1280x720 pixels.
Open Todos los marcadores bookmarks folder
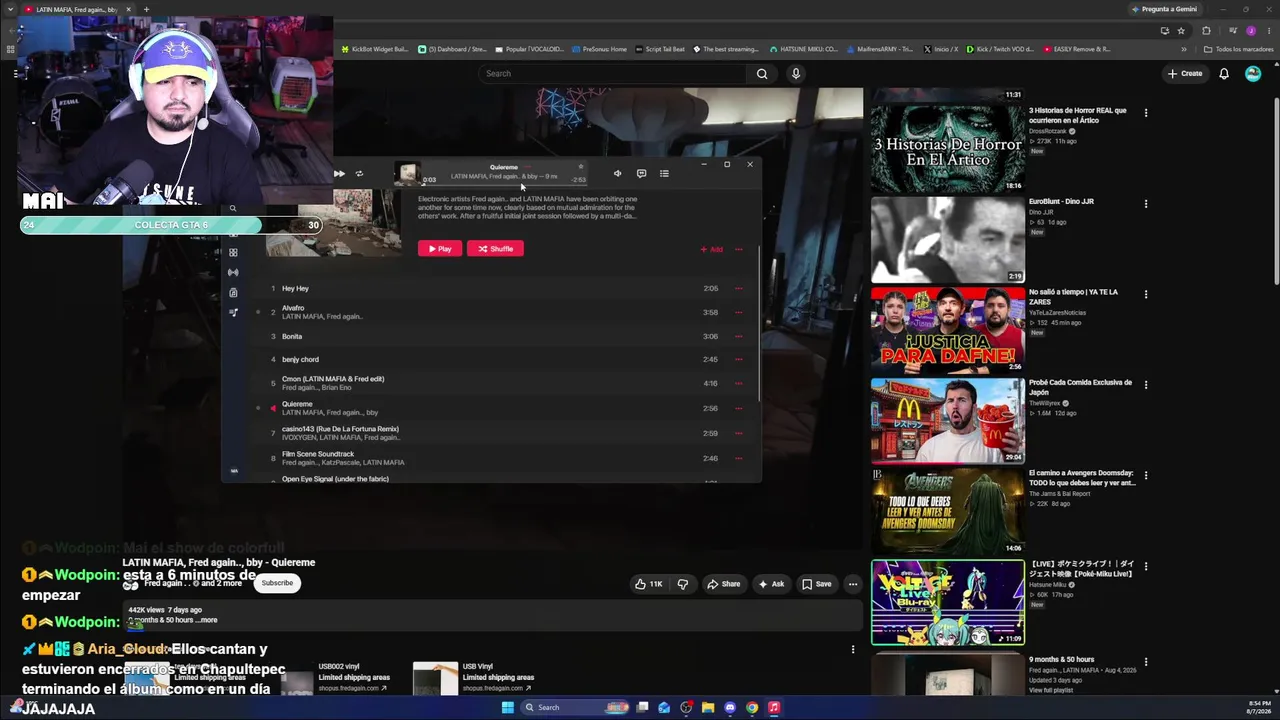[x=1238, y=49]
